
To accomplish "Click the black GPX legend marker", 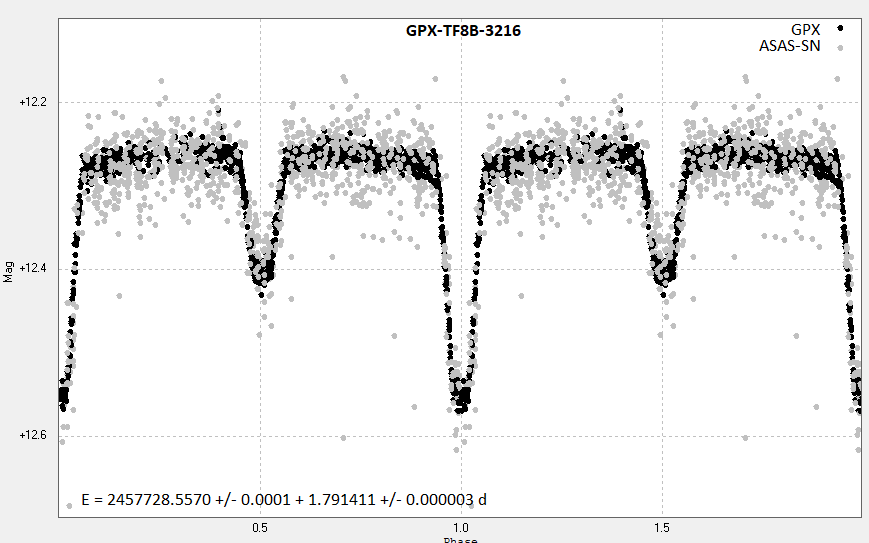I will 840,28.
